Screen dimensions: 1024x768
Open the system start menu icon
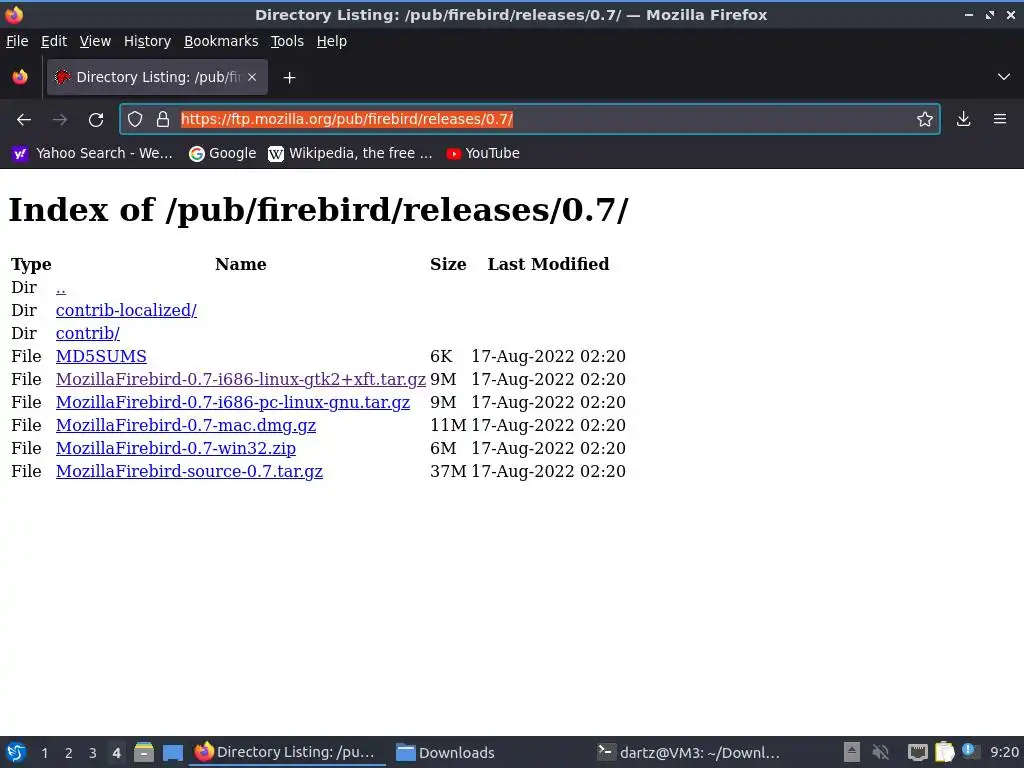16,752
